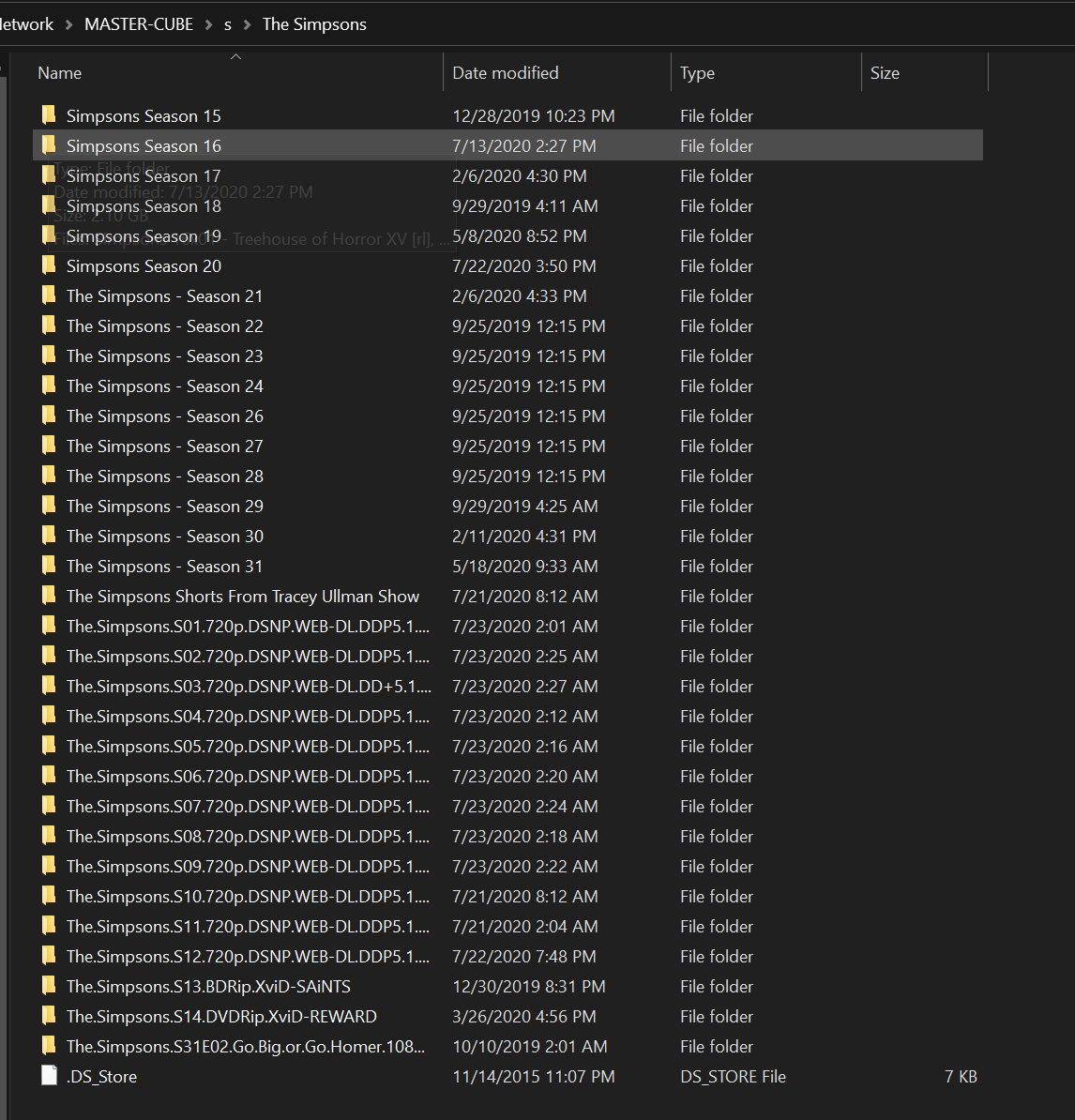1075x1120 pixels.
Task: Select the .DS_Store file name
Action: click(x=101, y=1076)
